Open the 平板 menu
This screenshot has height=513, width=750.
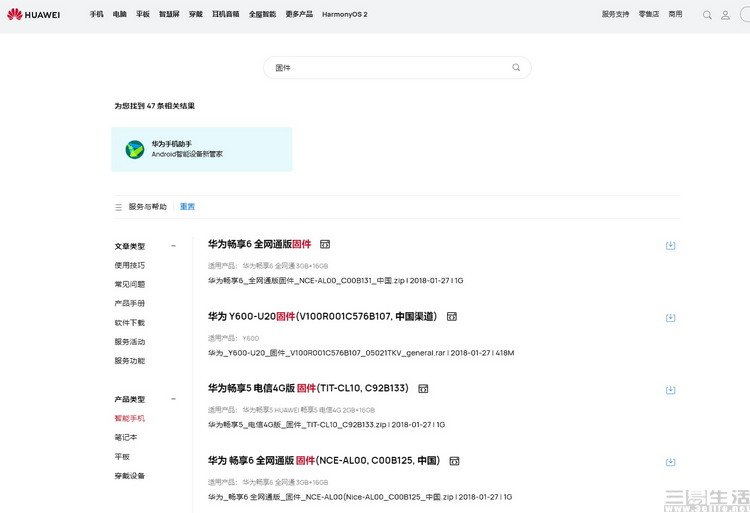[x=143, y=14]
